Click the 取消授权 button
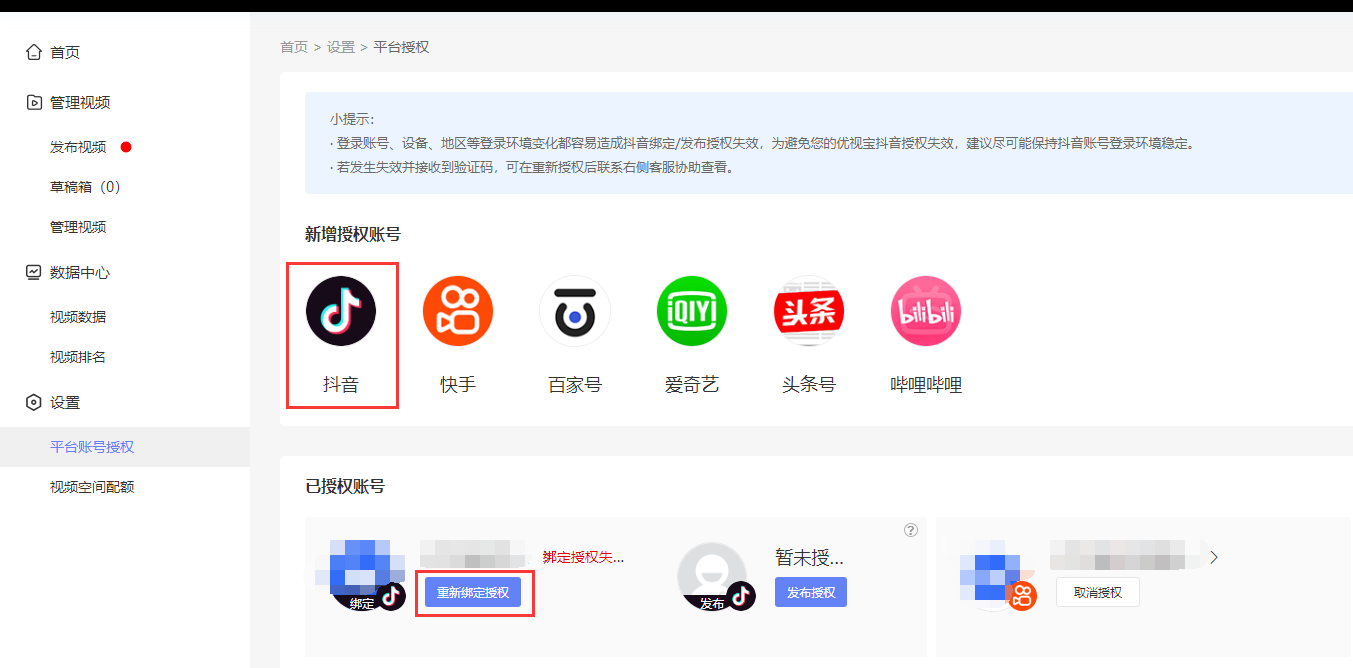 click(1098, 592)
